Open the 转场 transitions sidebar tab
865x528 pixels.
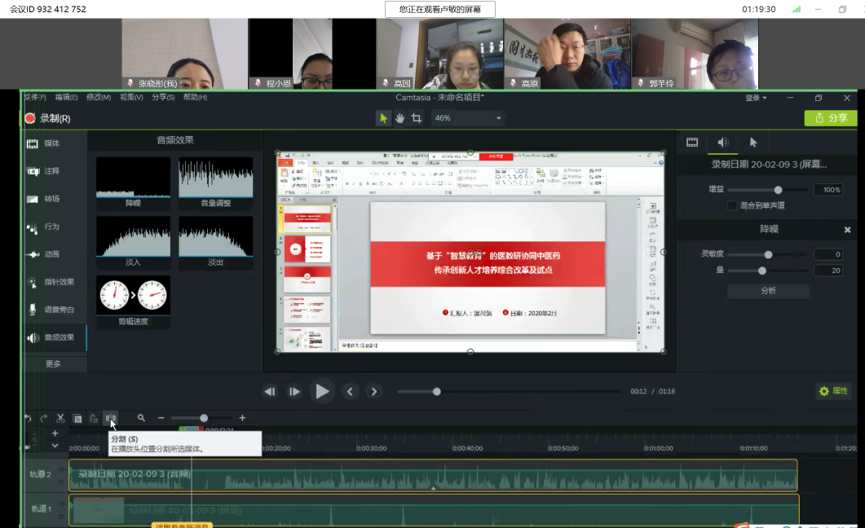pos(55,199)
